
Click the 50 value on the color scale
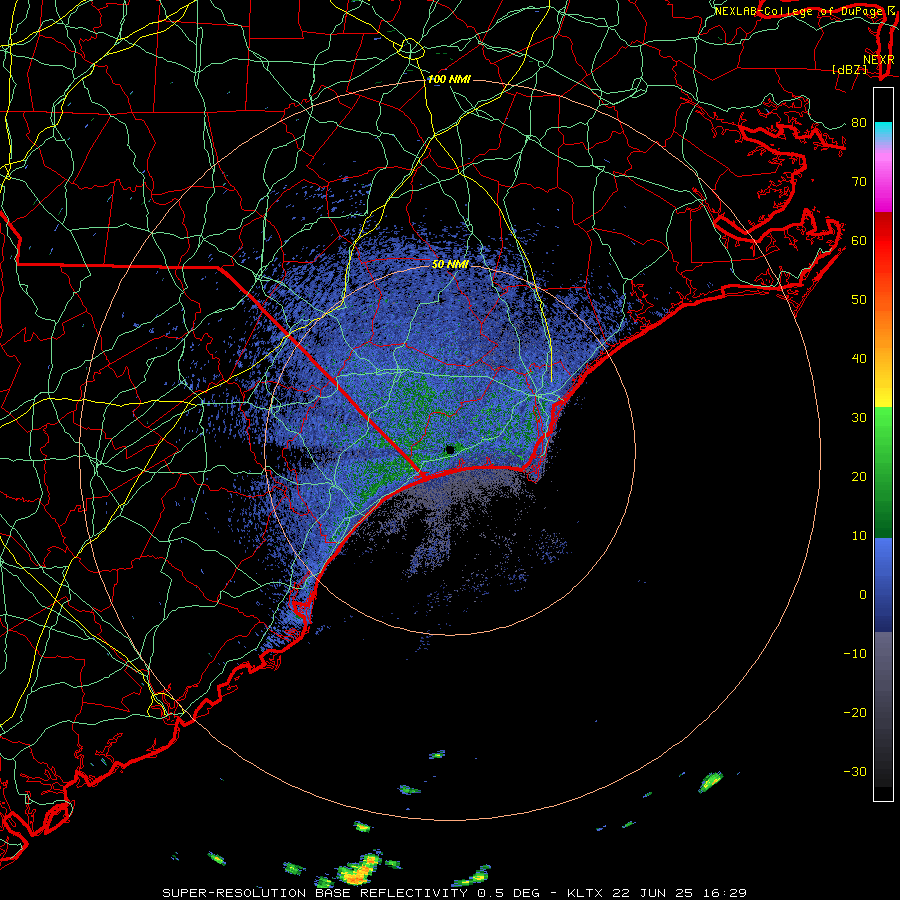859,300
